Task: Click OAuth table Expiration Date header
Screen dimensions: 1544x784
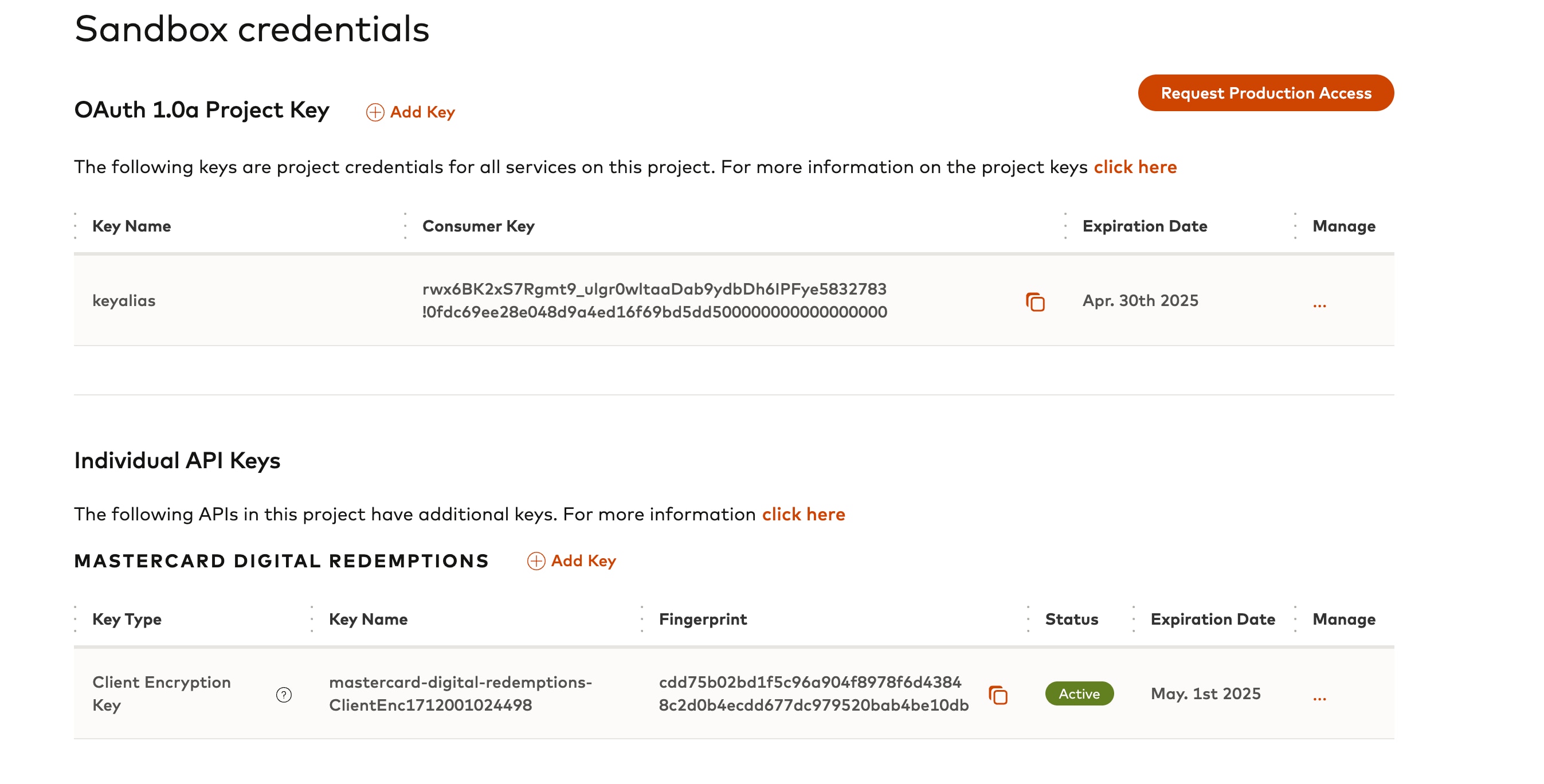Action: [x=1144, y=226]
